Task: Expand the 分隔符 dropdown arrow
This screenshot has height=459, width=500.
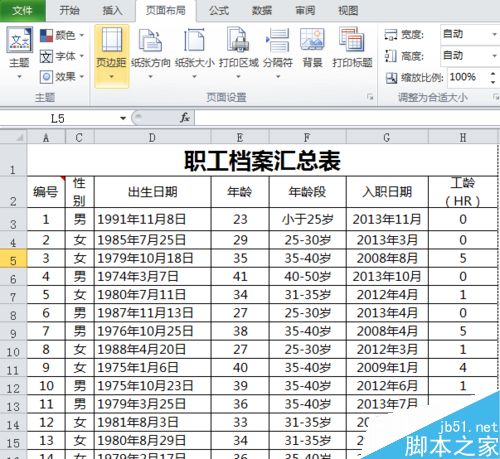Action: point(278,77)
